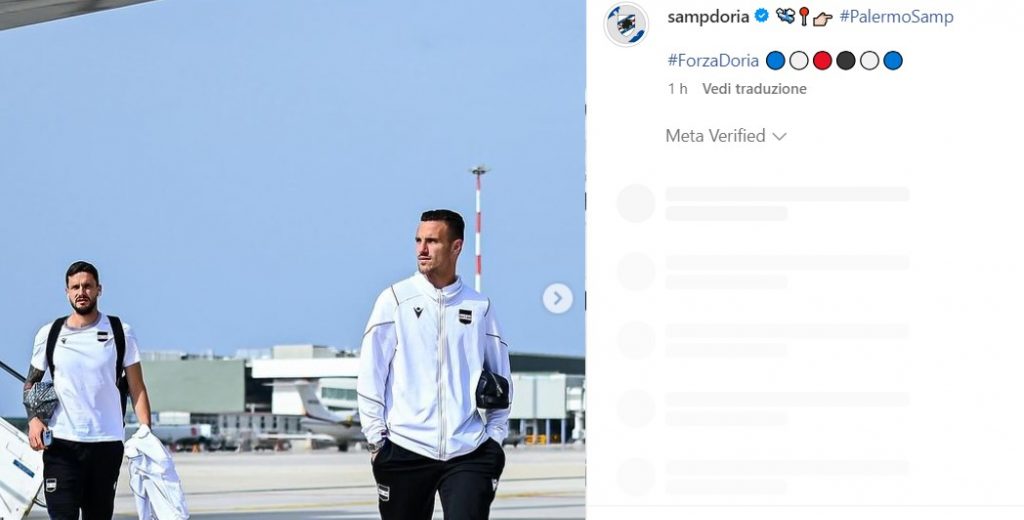
Task: Click the blue verified badge
Action: pyautogui.click(x=761, y=16)
